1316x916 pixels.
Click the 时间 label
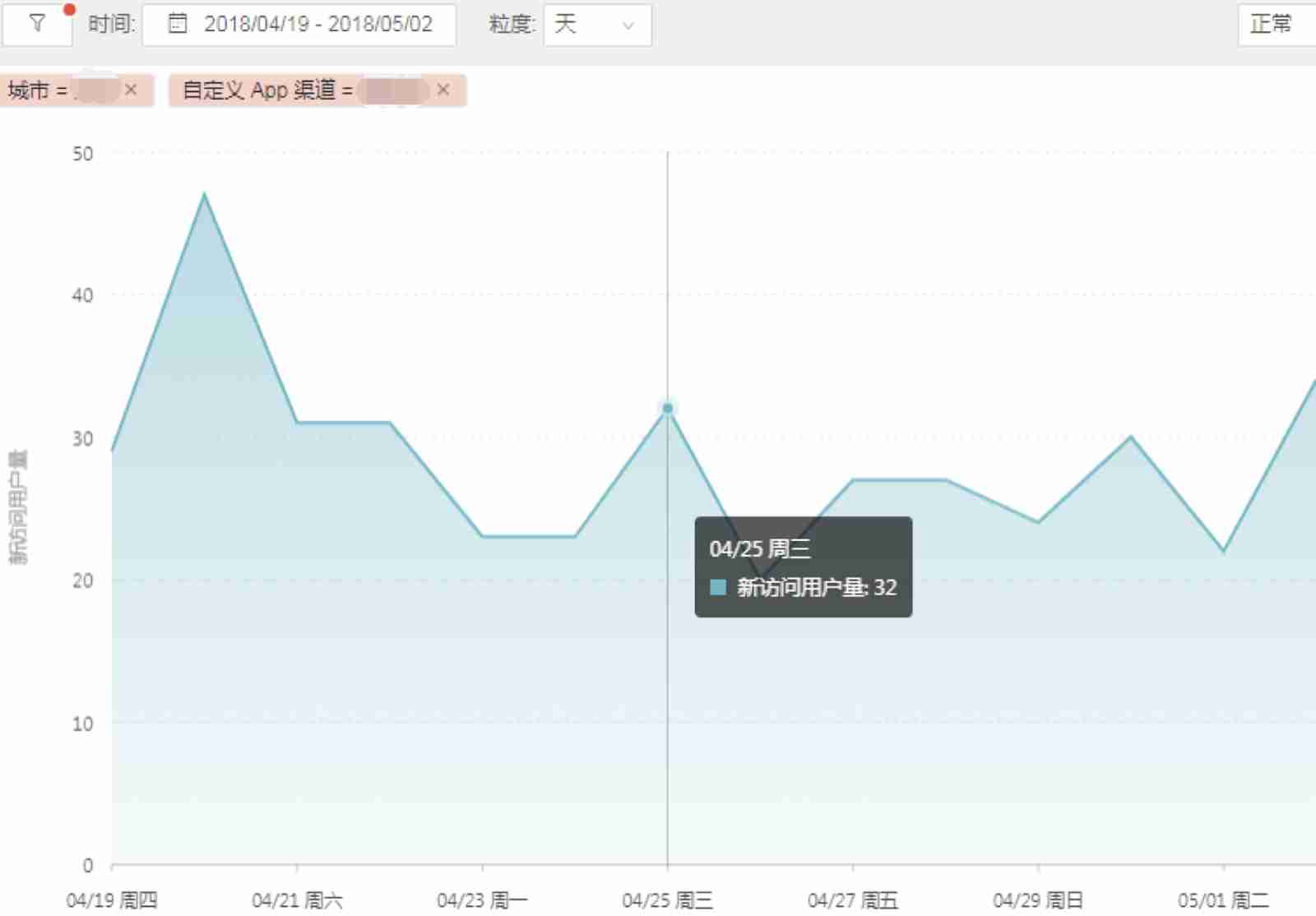coord(111,24)
